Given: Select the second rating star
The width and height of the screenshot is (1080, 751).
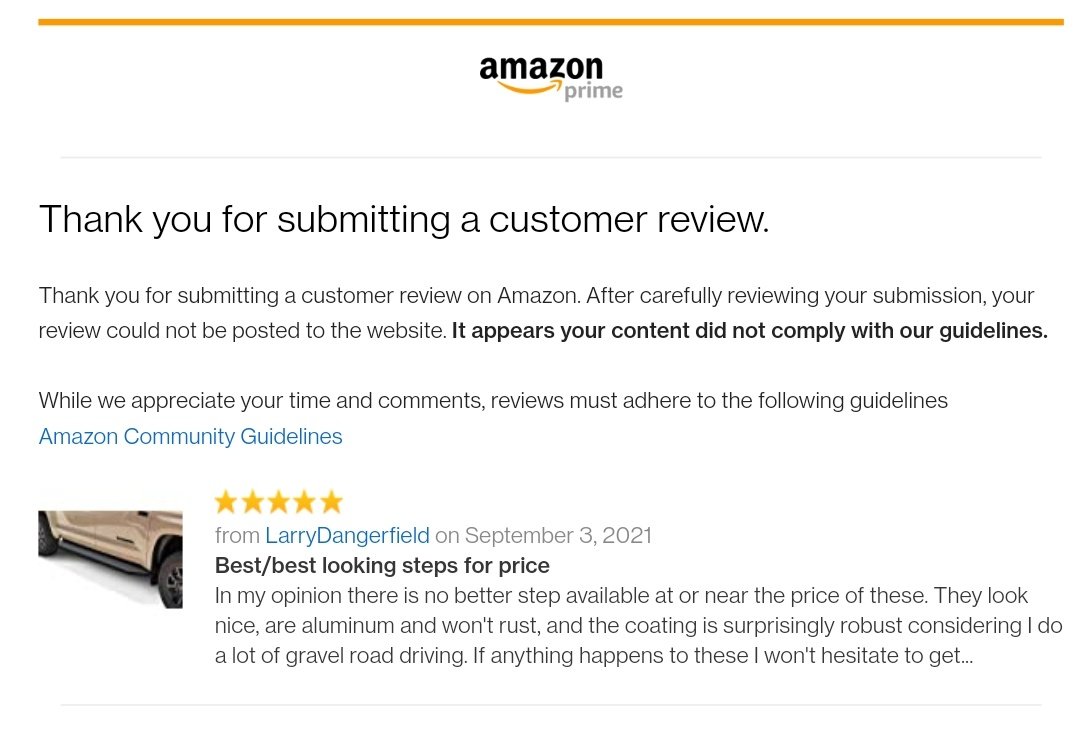Looking at the screenshot, I should (252, 502).
